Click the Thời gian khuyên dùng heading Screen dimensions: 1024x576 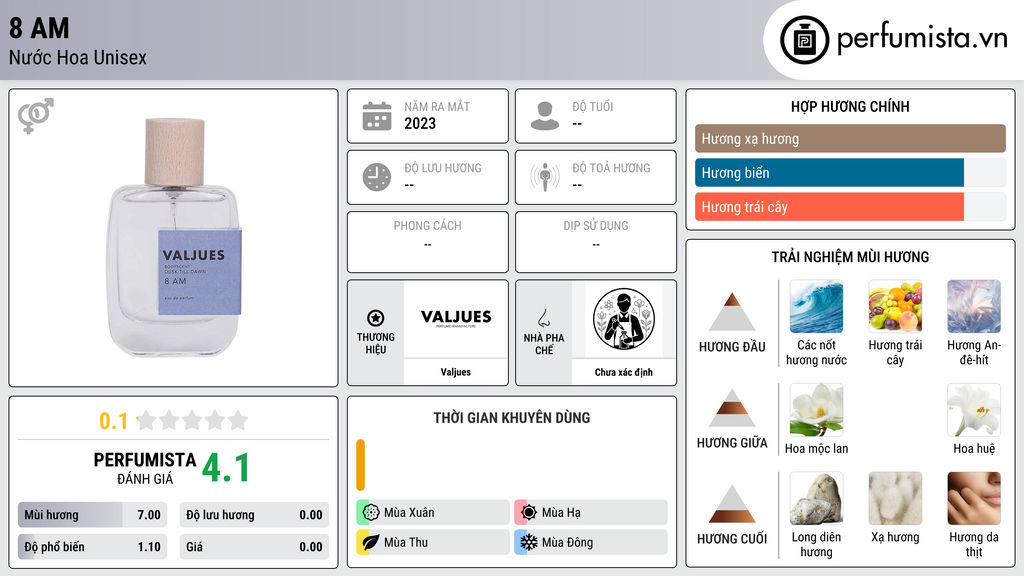(x=512, y=418)
